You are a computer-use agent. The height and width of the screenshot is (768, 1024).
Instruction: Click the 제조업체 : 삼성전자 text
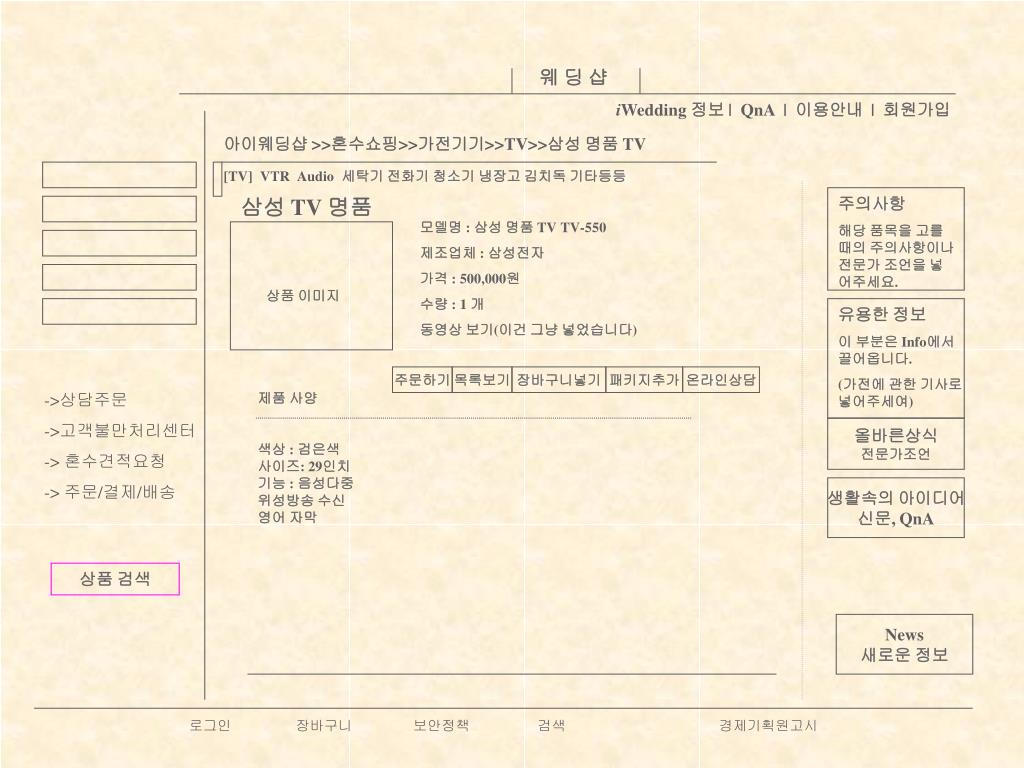[481, 253]
